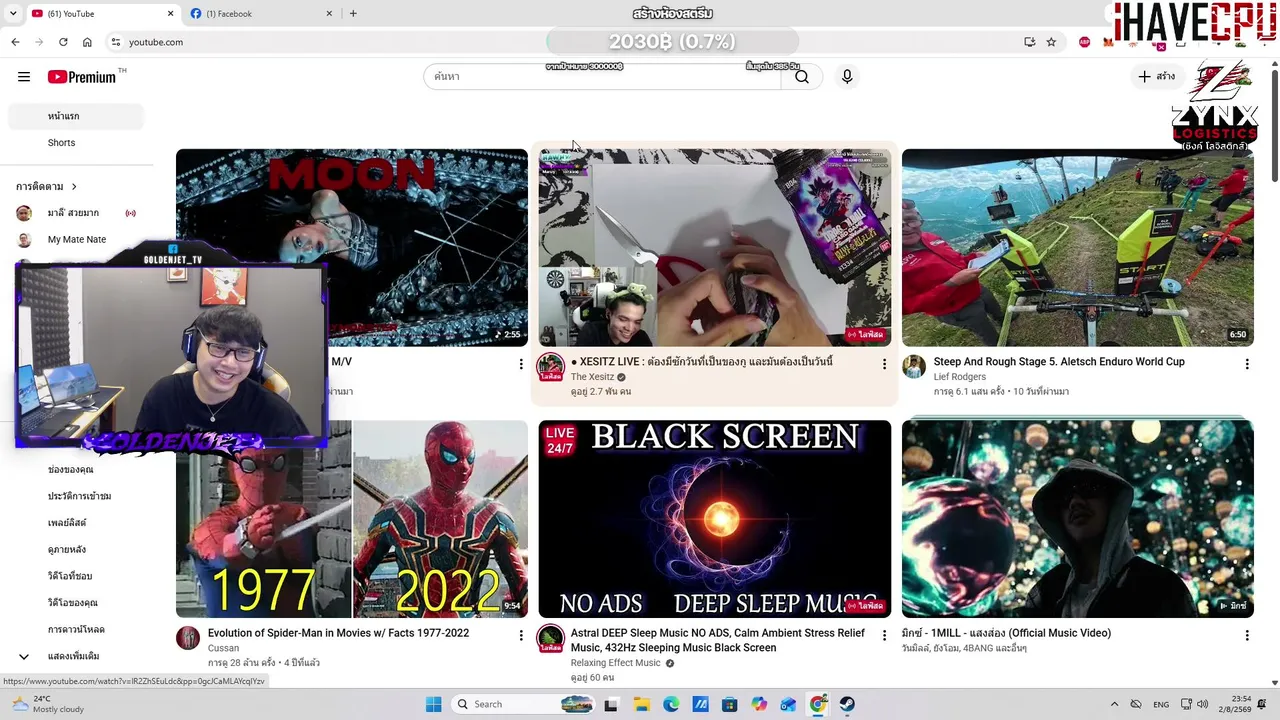1280x720 pixels.
Task: Open Windows taskbar Search box
Action: [x=525, y=704]
